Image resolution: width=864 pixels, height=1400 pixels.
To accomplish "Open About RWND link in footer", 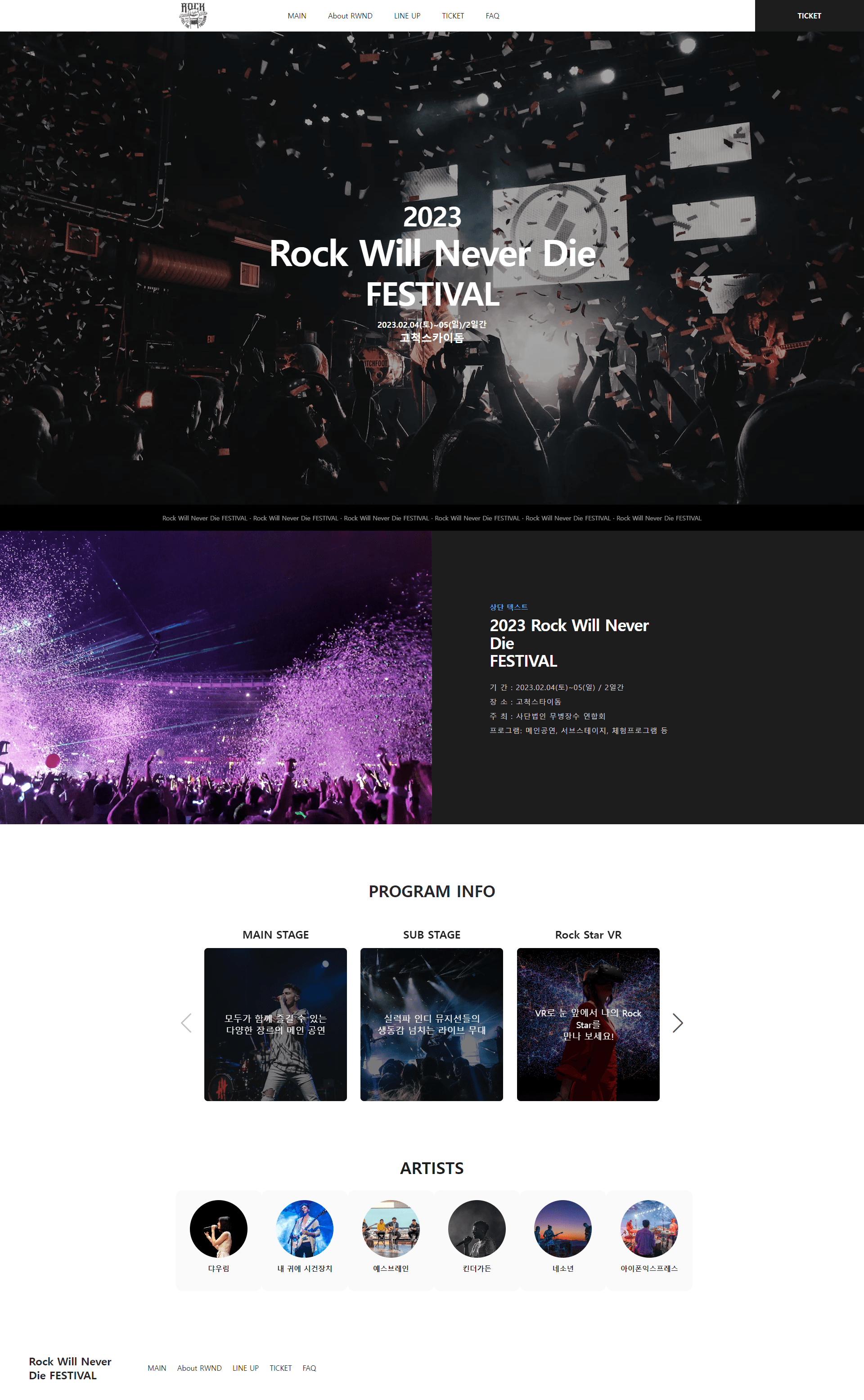I will coord(199,1368).
